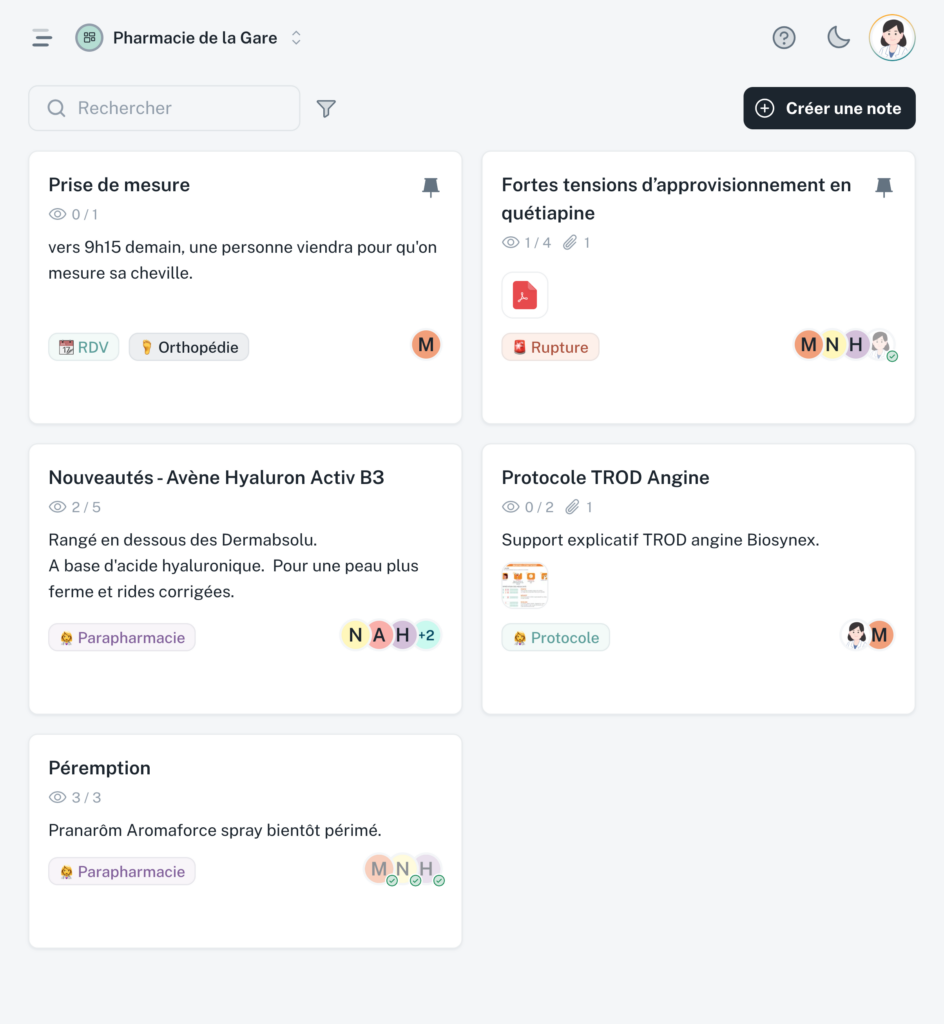Expand the +2 additional readers badge

click(426, 635)
